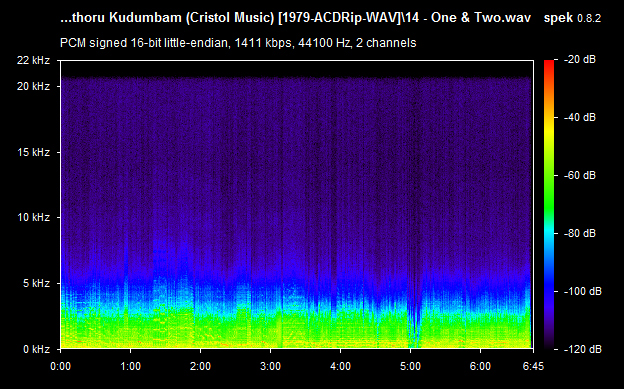Click the file name title text
Image resolution: width=624 pixels, height=389 pixels.
pyautogui.click(x=296, y=18)
